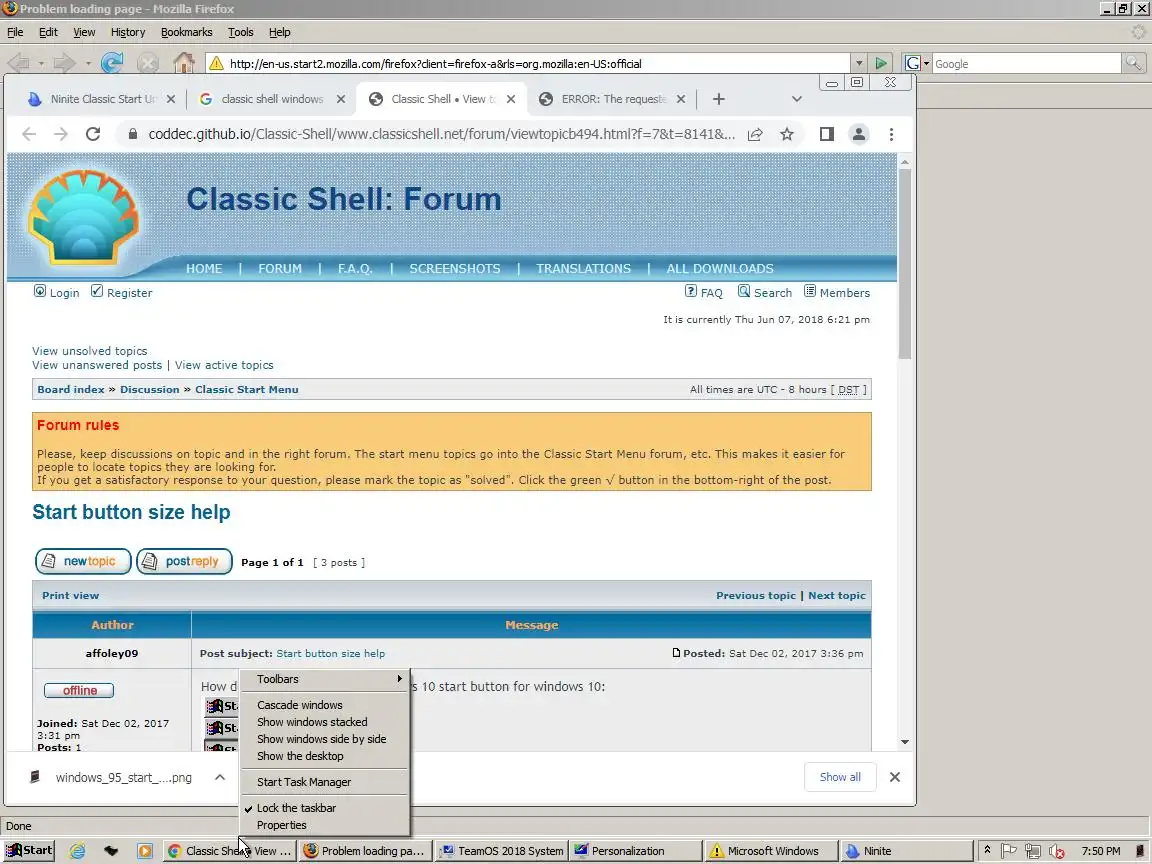The image size is (1152, 864).
Task: Click the Classic Shell shell logo
Action: pyautogui.click(x=83, y=217)
